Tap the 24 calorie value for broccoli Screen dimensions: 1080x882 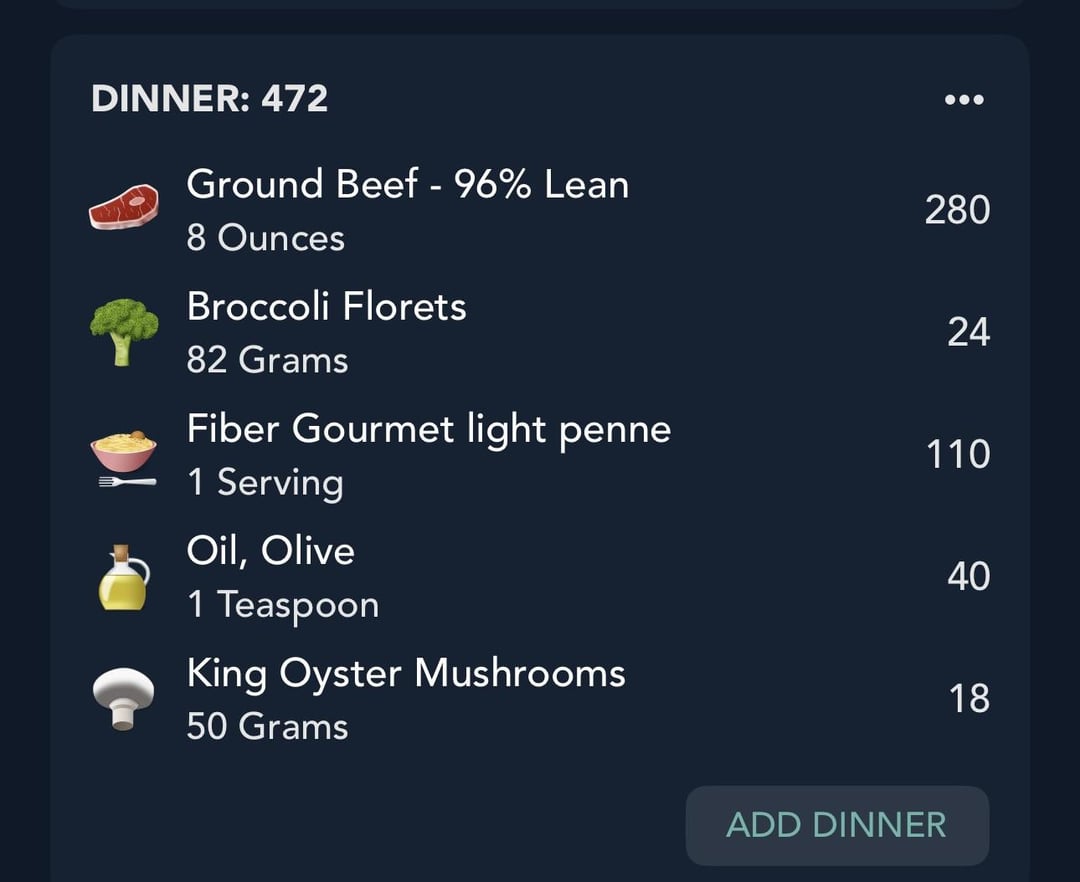click(x=968, y=333)
